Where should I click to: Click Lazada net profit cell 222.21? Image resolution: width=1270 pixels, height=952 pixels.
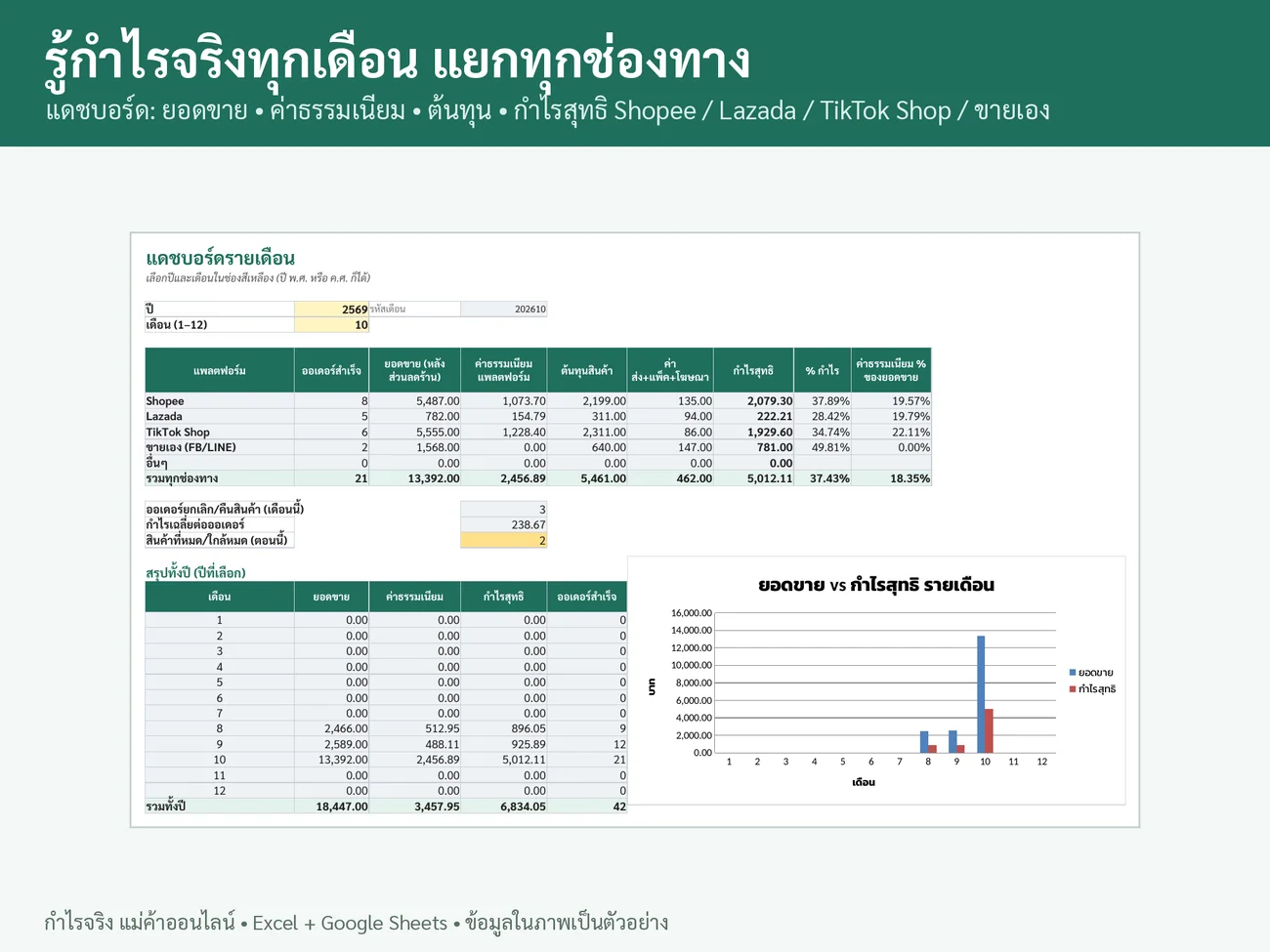point(753,417)
